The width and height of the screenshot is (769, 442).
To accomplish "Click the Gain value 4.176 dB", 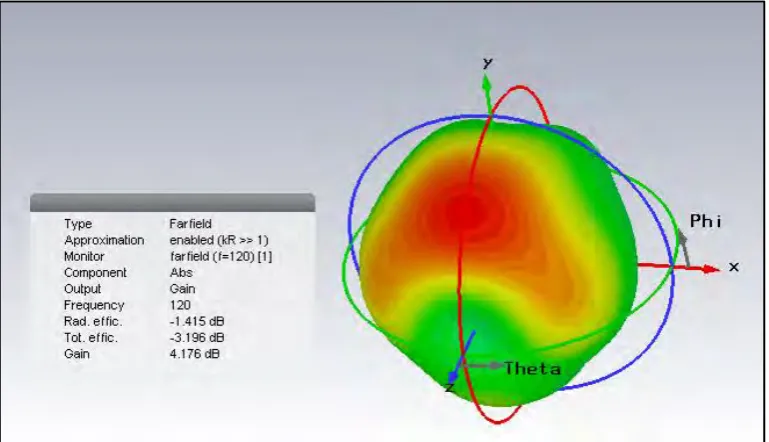I will coord(194,354).
